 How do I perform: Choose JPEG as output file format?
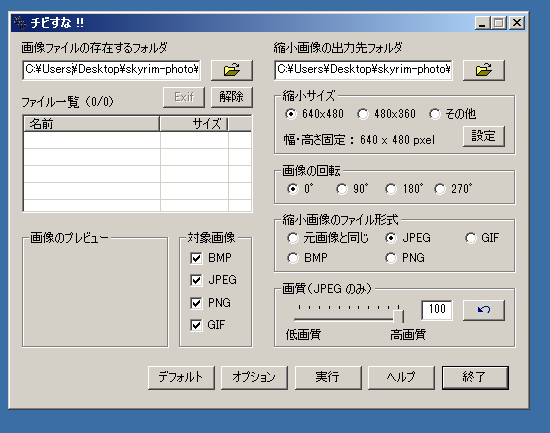[x=408, y=238]
